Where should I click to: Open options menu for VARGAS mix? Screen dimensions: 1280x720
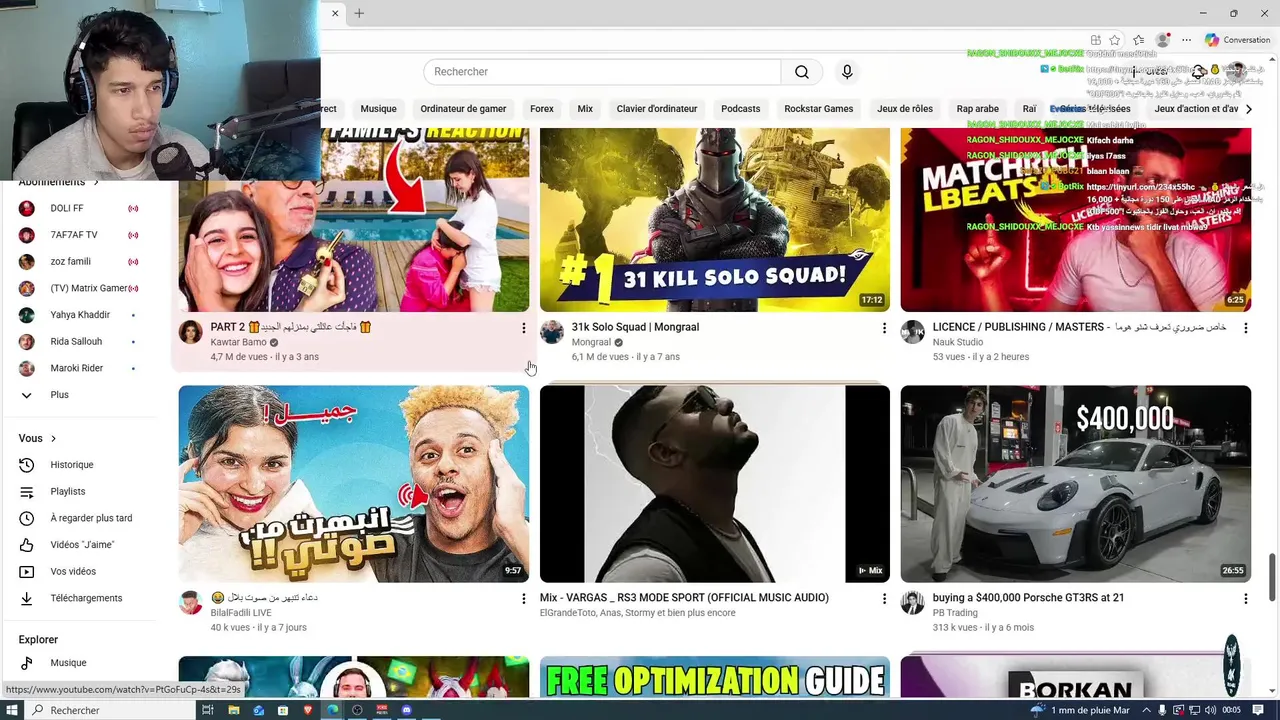click(884, 599)
